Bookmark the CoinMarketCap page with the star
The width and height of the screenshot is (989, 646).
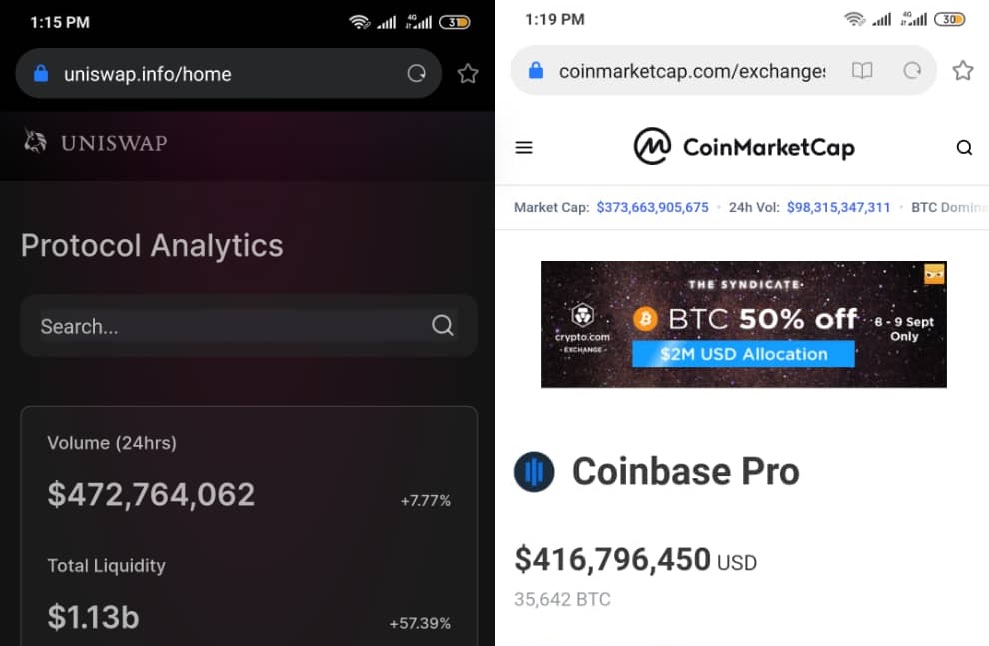(962, 71)
